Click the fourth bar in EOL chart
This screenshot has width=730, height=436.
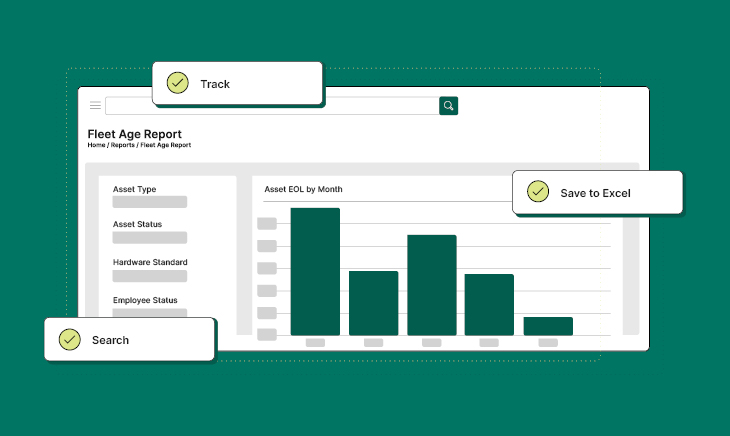point(489,304)
